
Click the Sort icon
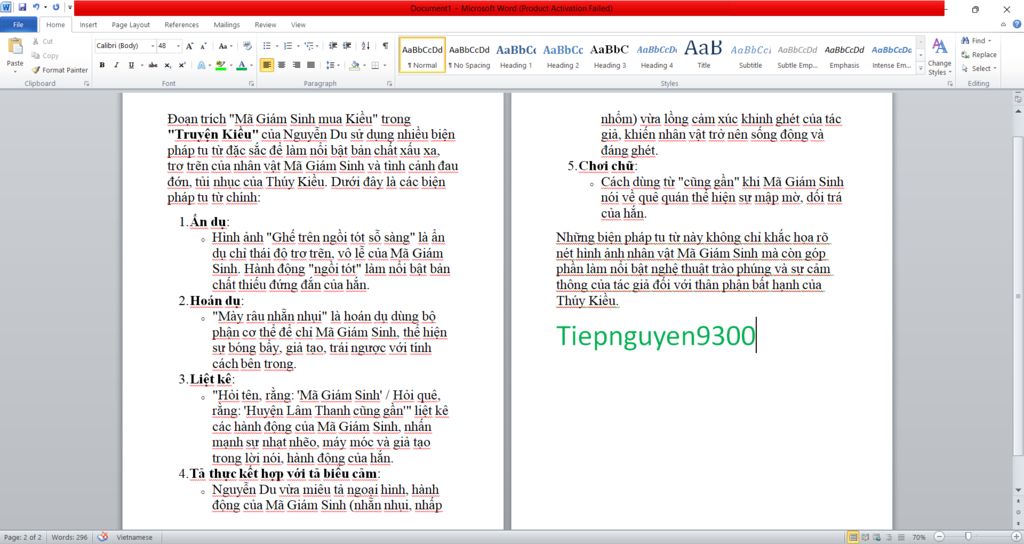366,46
